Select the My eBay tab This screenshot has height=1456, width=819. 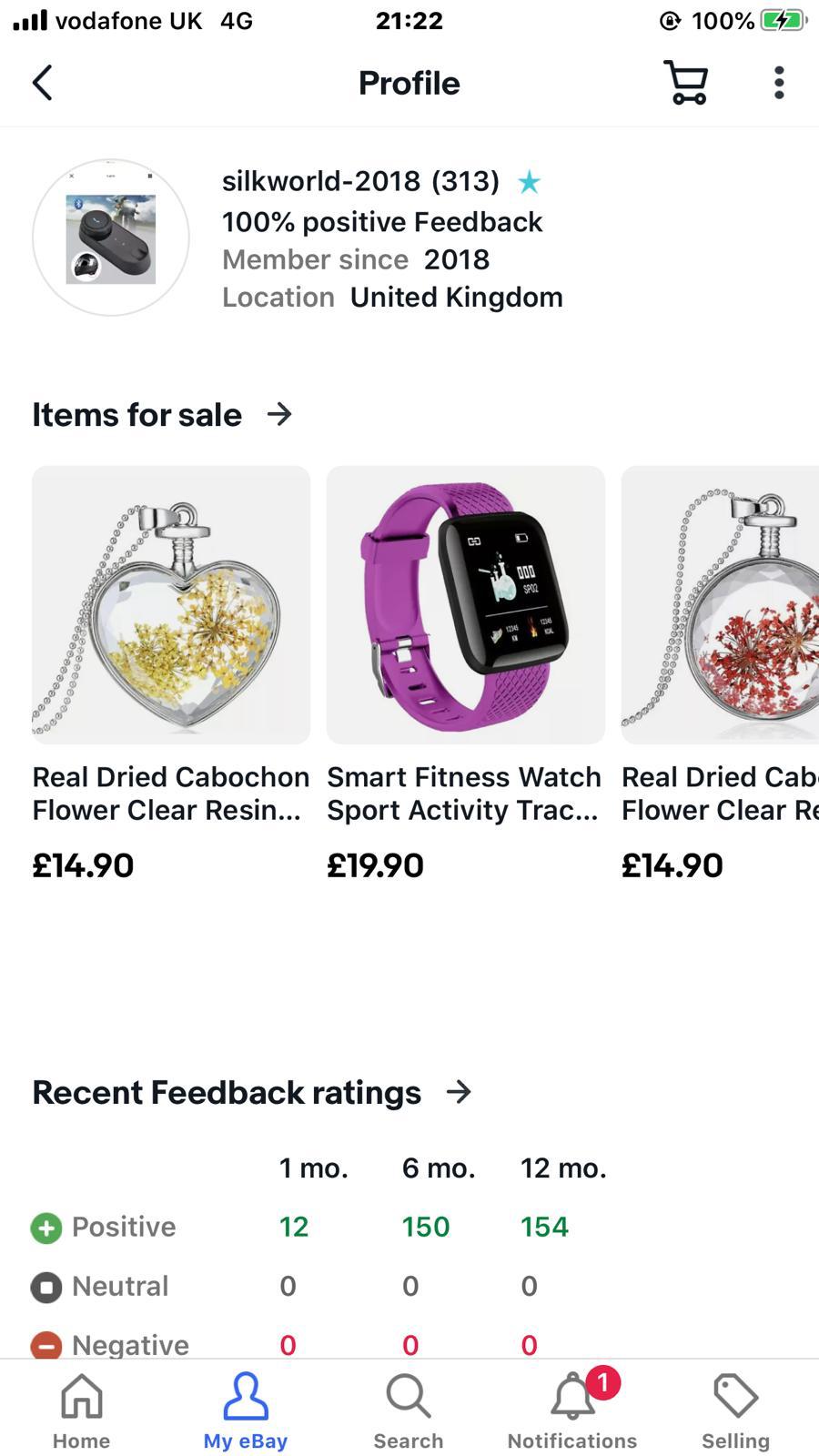click(x=245, y=1410)
